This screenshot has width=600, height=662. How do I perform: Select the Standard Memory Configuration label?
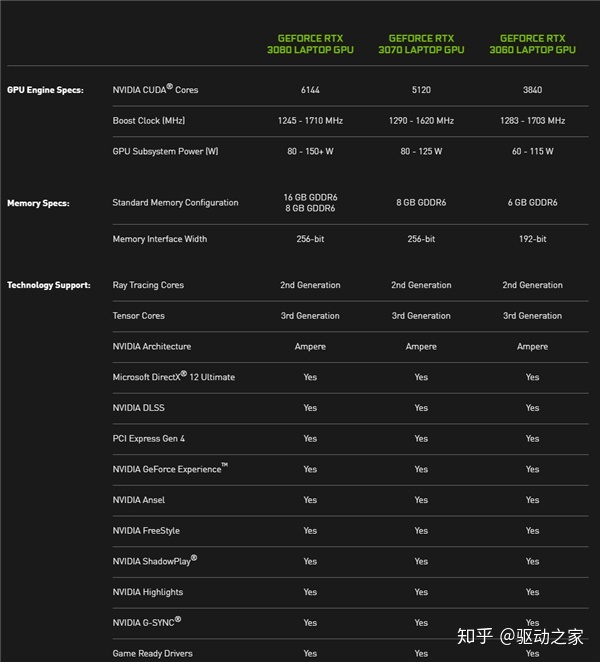(x=175, y=203)
